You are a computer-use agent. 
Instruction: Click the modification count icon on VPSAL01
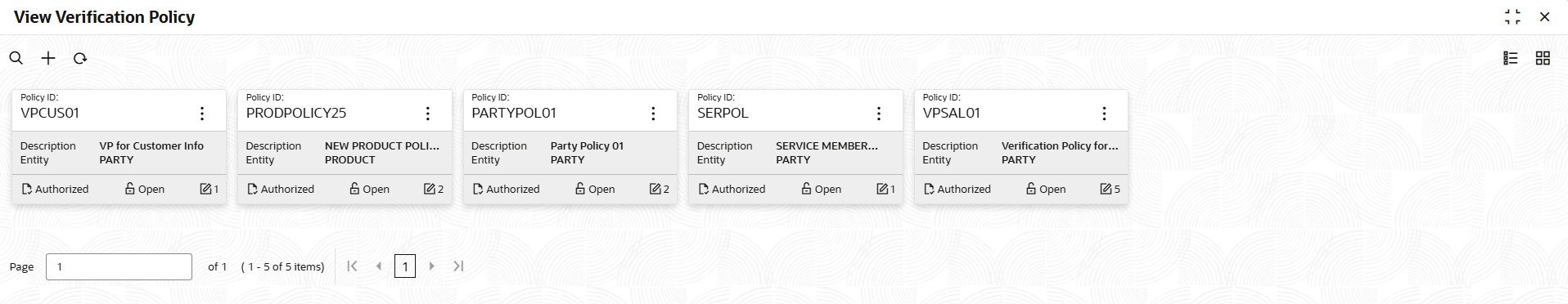point(1106,189)
